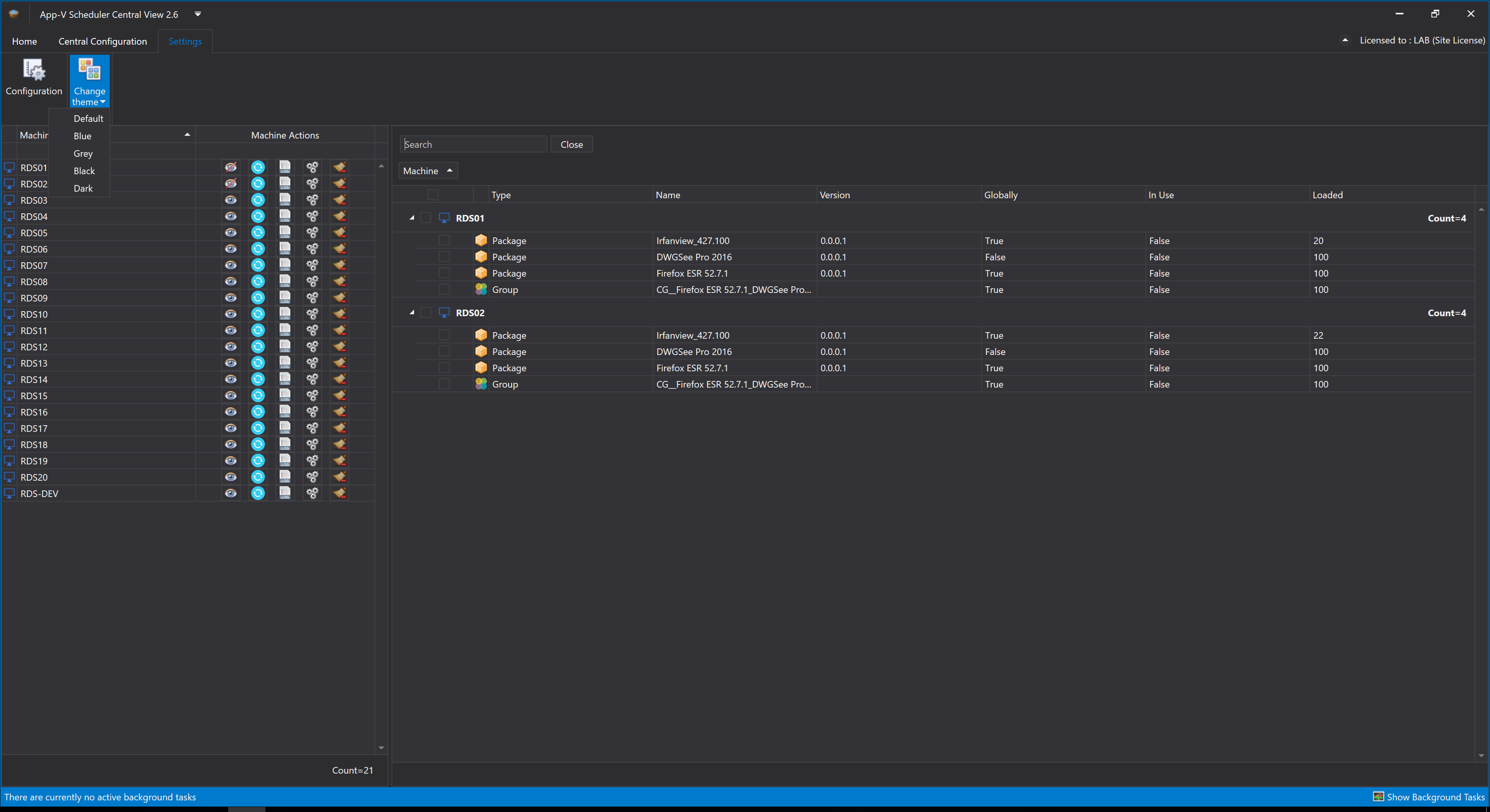Click the Close button next to Search

[571, 145]
